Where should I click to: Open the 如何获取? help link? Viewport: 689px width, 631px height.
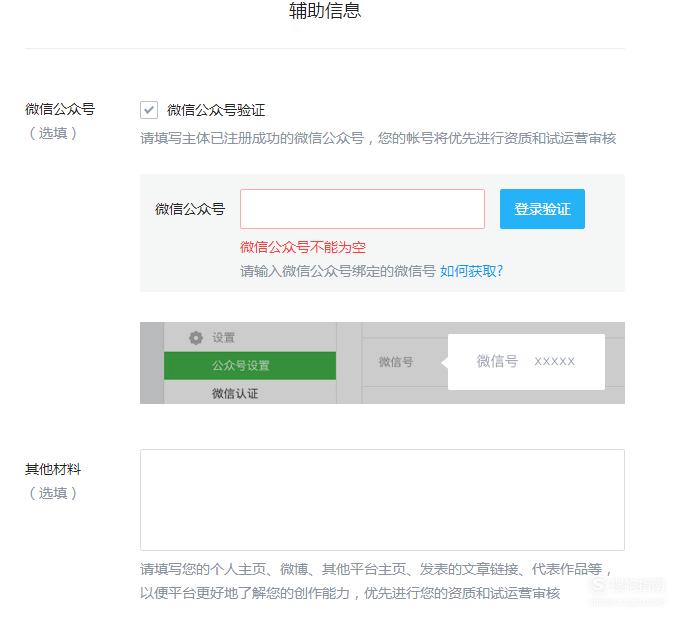click(x=471, y=271)
